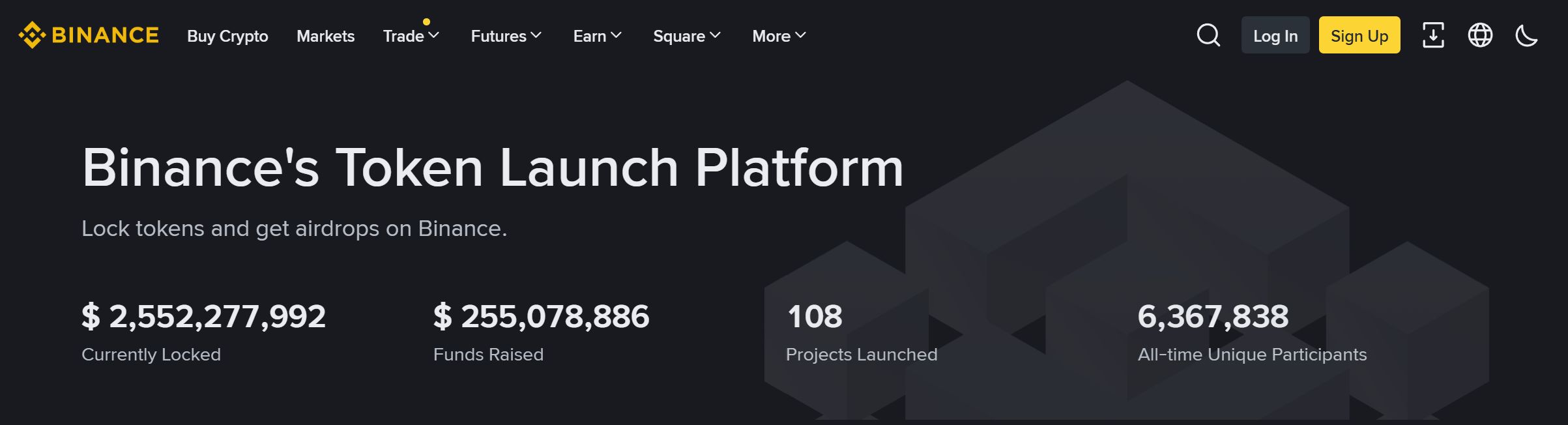Toggle dark mode with the moon icon

point(1526,35)
